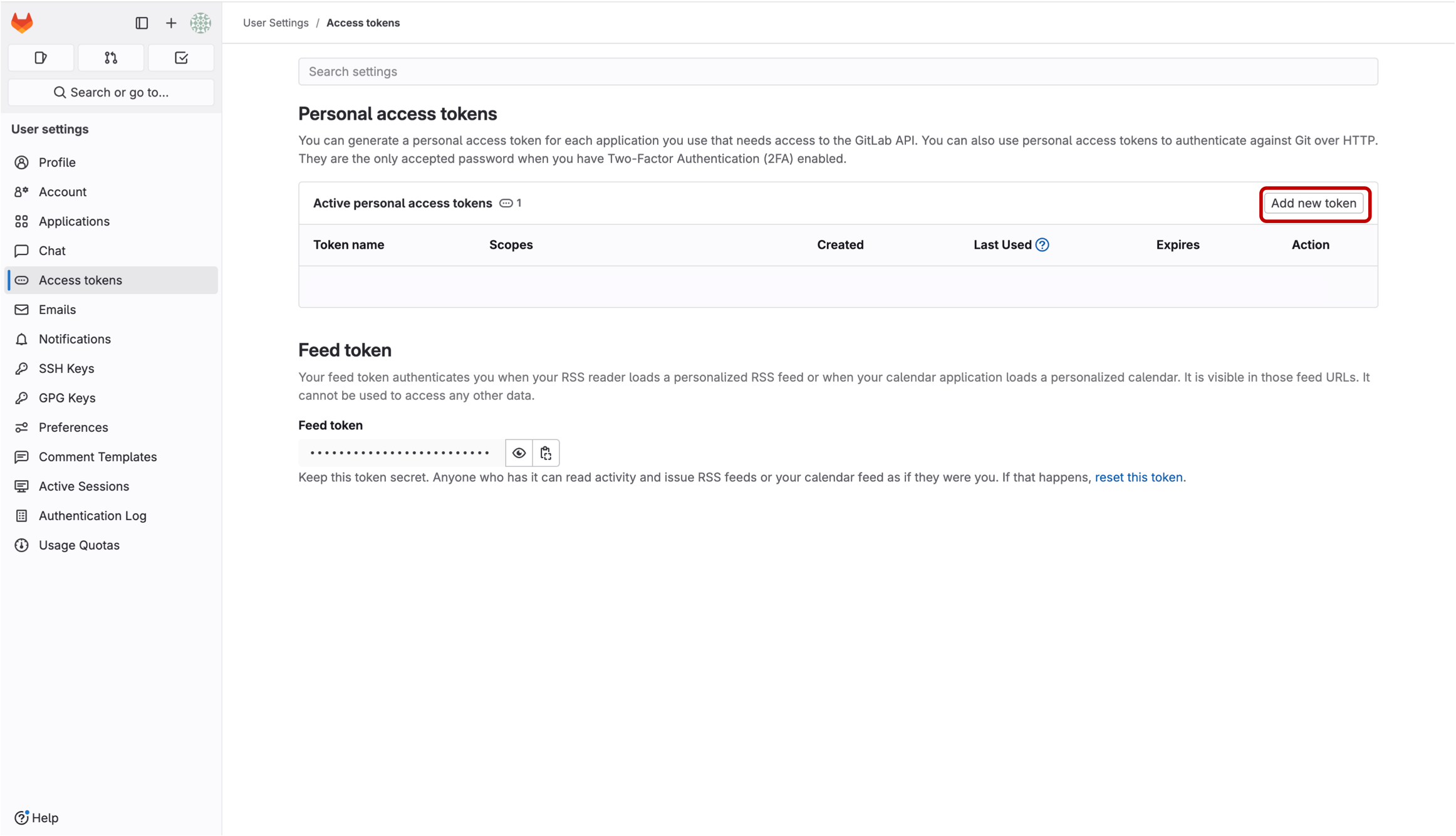Click User Settings breadcrumb link
This screenshot has width=1456, height=836.
[x=276, y=23]
